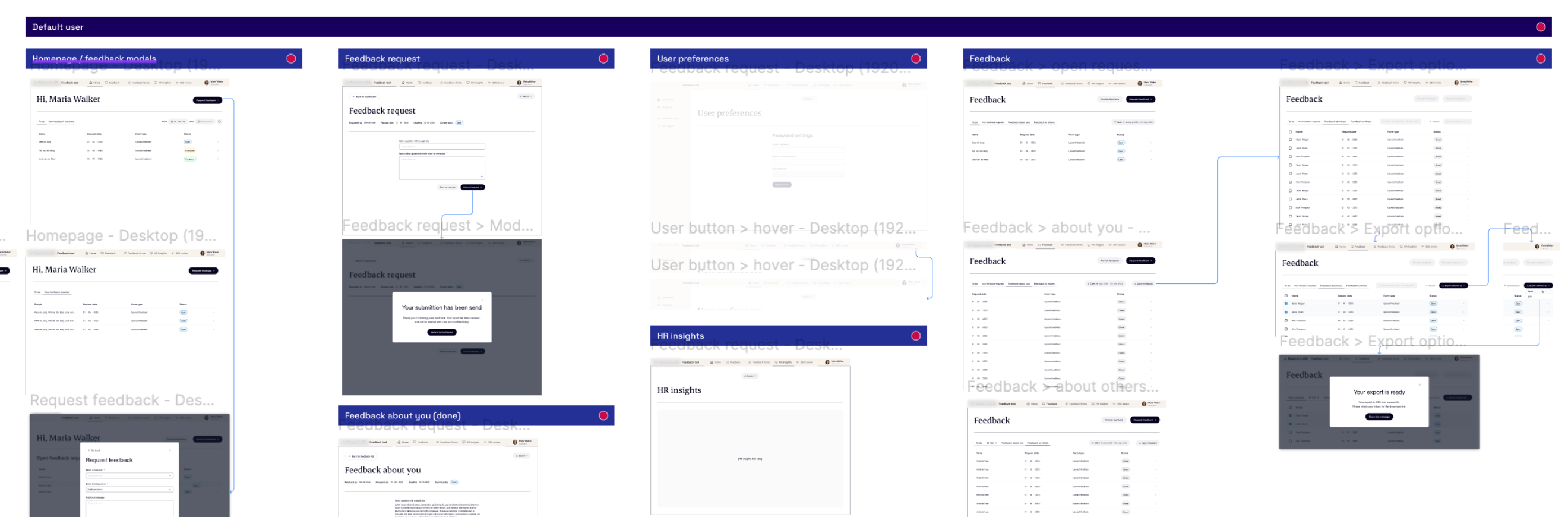
Task: Click the red dot on HR insights header
Action: [x=915, y=336]
